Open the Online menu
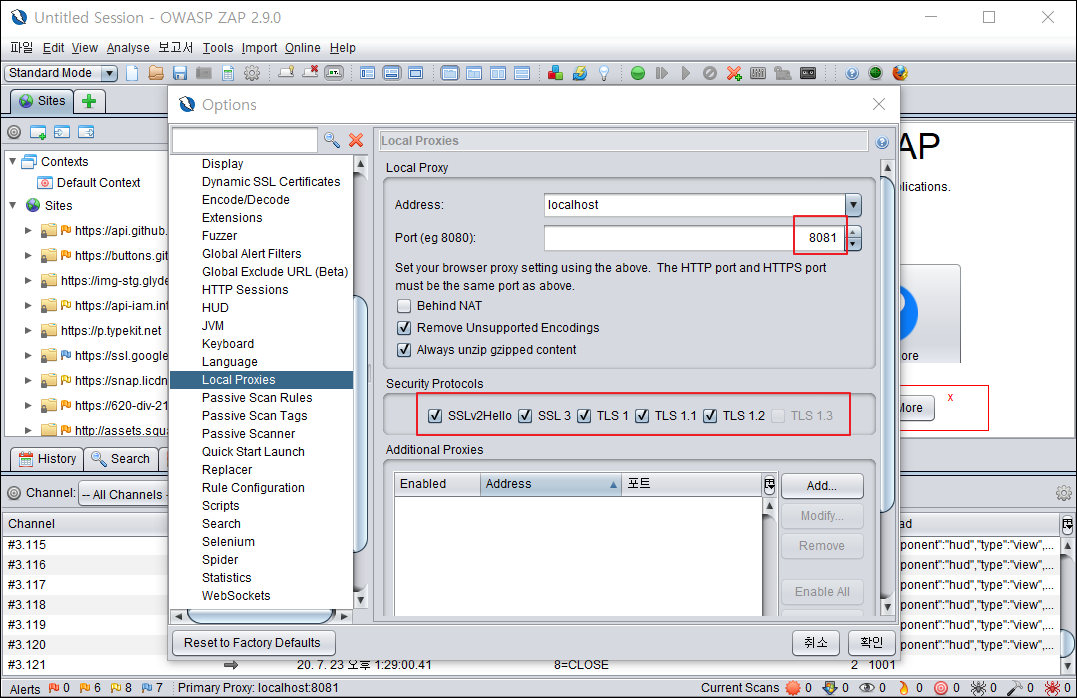The width and height of the screenshot is (1077, 698). click(x=303, y=47)
